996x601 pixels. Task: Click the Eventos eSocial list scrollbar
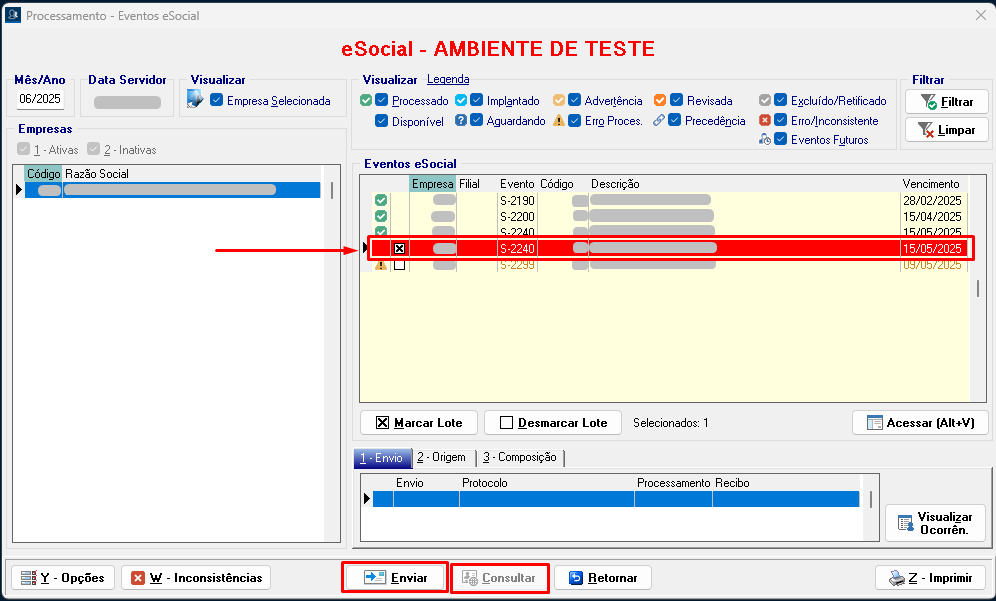click(978, 288)
